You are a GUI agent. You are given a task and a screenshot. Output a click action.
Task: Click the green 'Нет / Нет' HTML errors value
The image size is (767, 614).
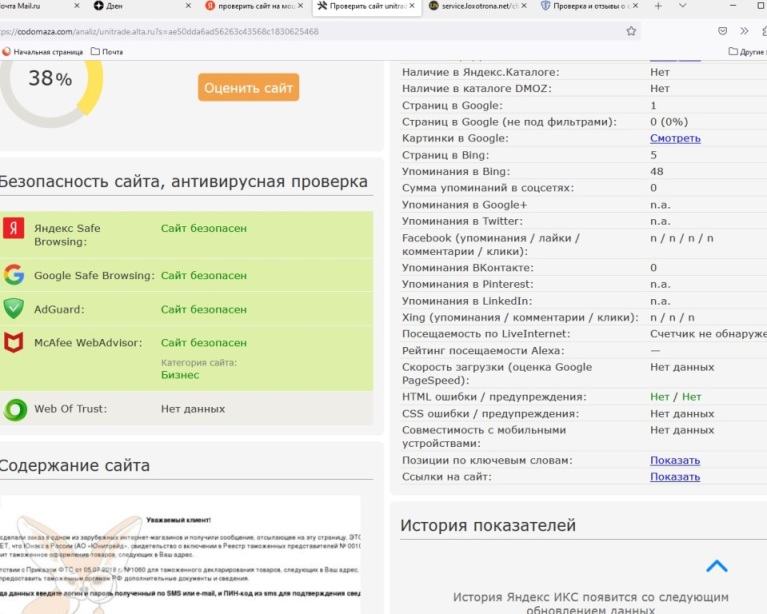coord(676,397)
